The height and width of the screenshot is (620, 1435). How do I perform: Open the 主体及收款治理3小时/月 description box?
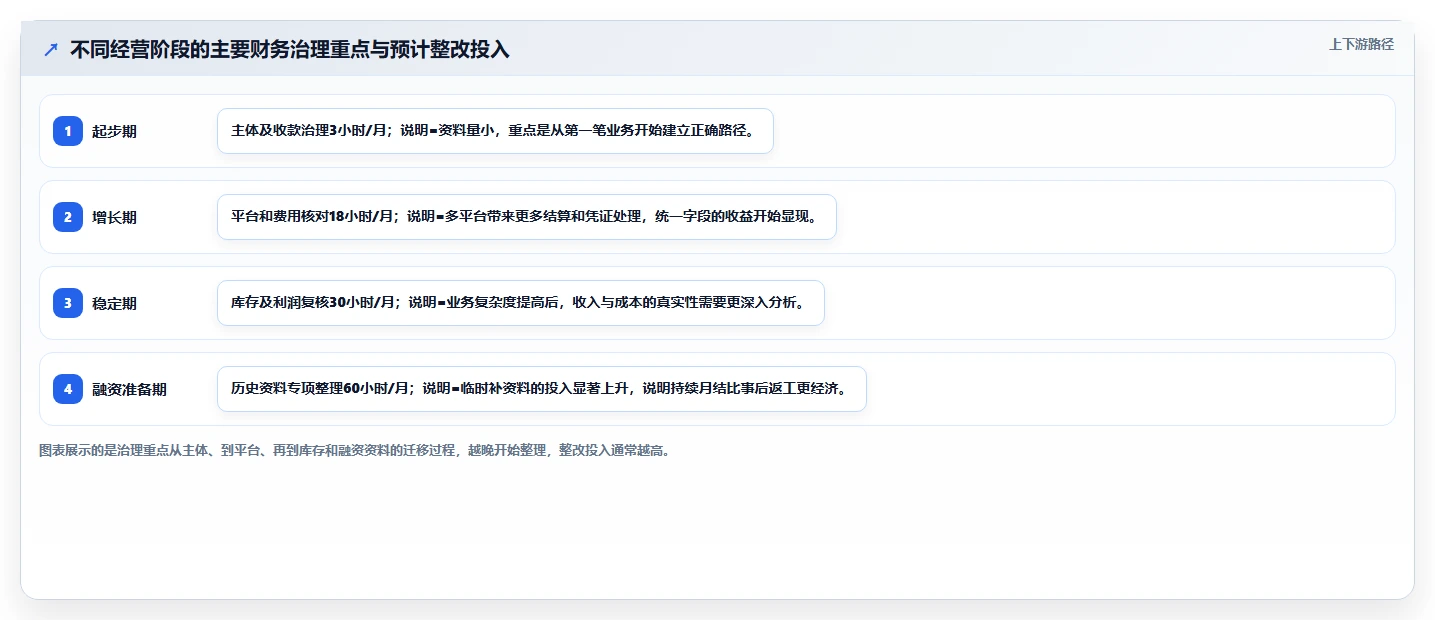[495, 131]
